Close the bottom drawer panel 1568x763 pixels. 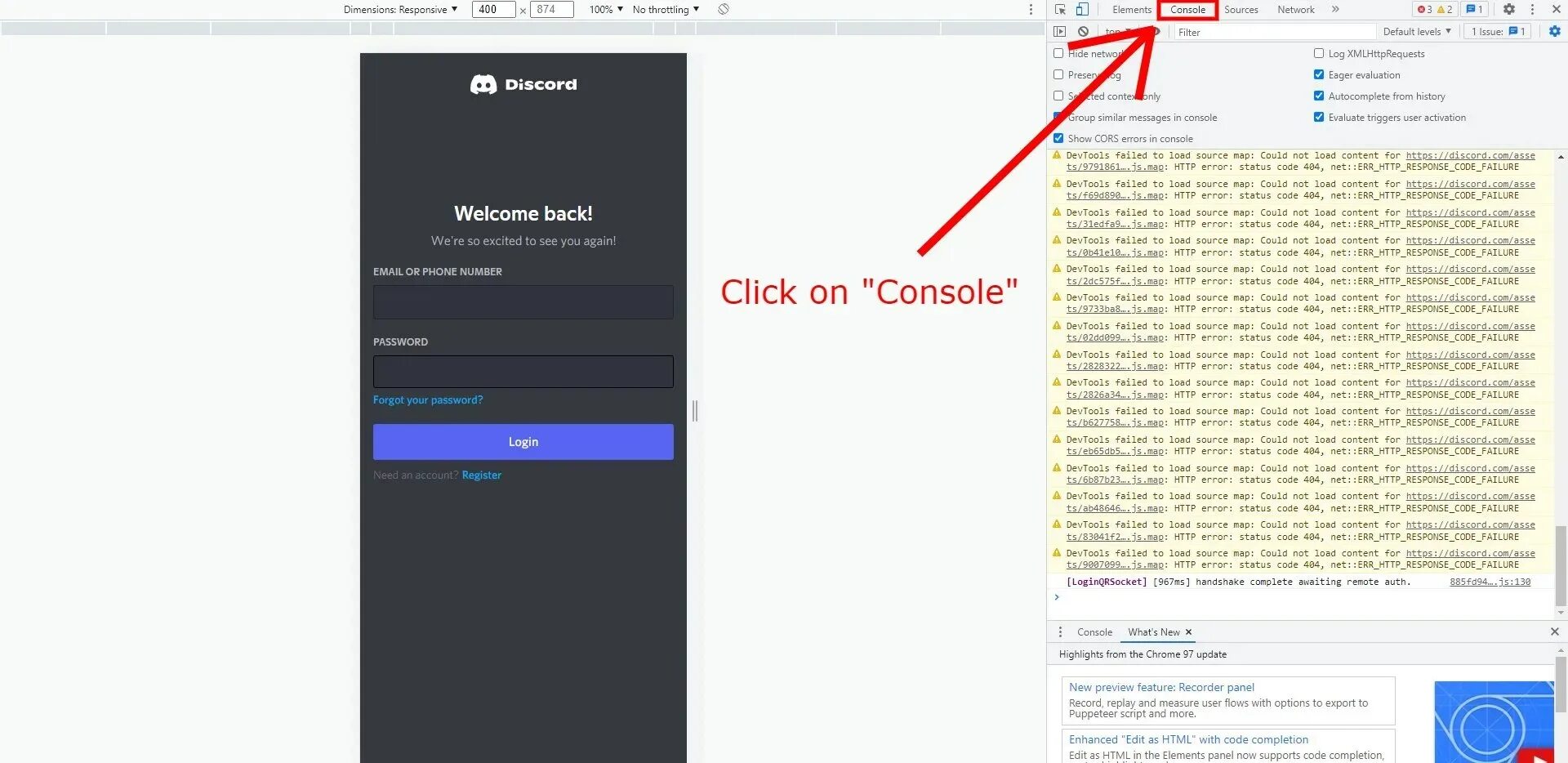tap(1555, 632)
